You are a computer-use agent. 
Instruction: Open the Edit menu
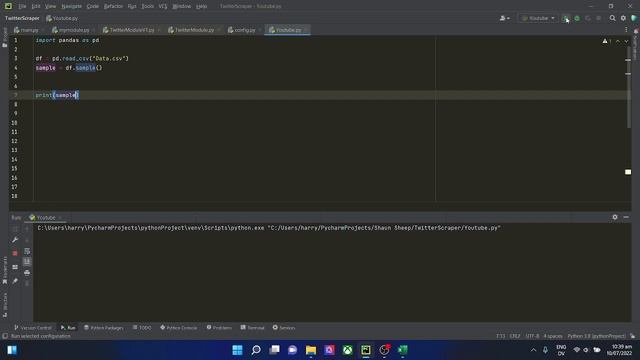click(x=36, y=6)
